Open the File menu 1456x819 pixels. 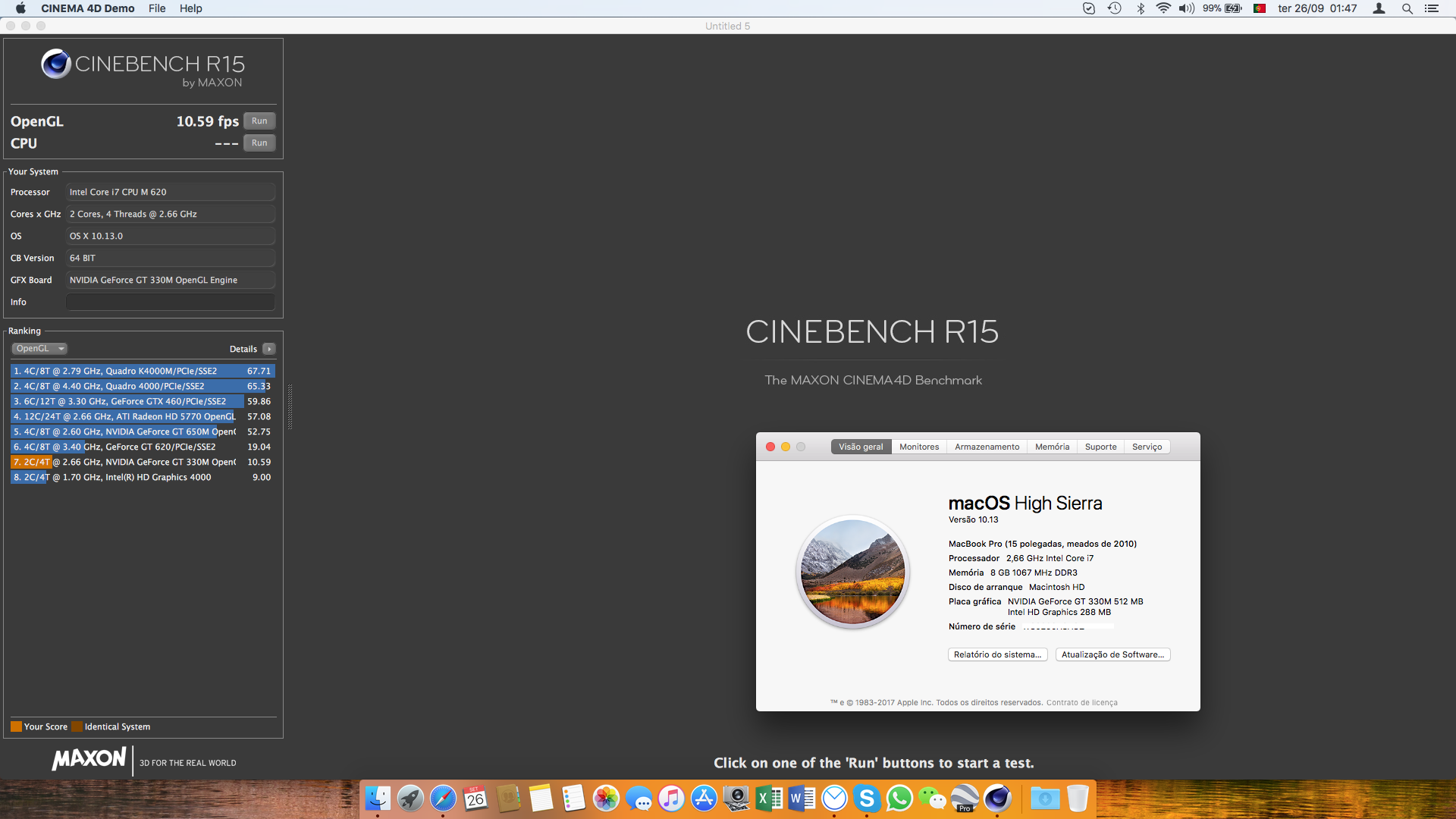[x=157, y=8]
